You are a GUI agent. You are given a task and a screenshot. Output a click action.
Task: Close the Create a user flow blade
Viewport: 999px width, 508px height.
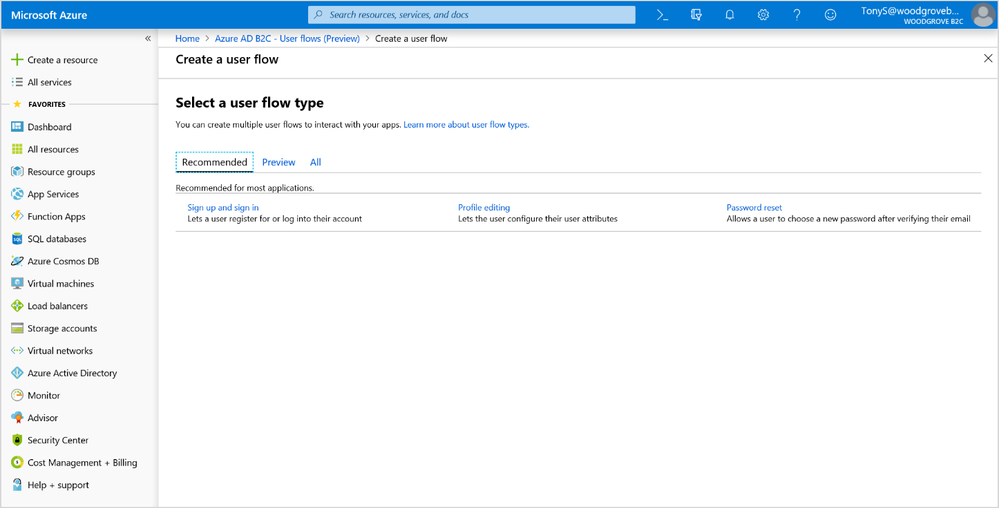988,59
